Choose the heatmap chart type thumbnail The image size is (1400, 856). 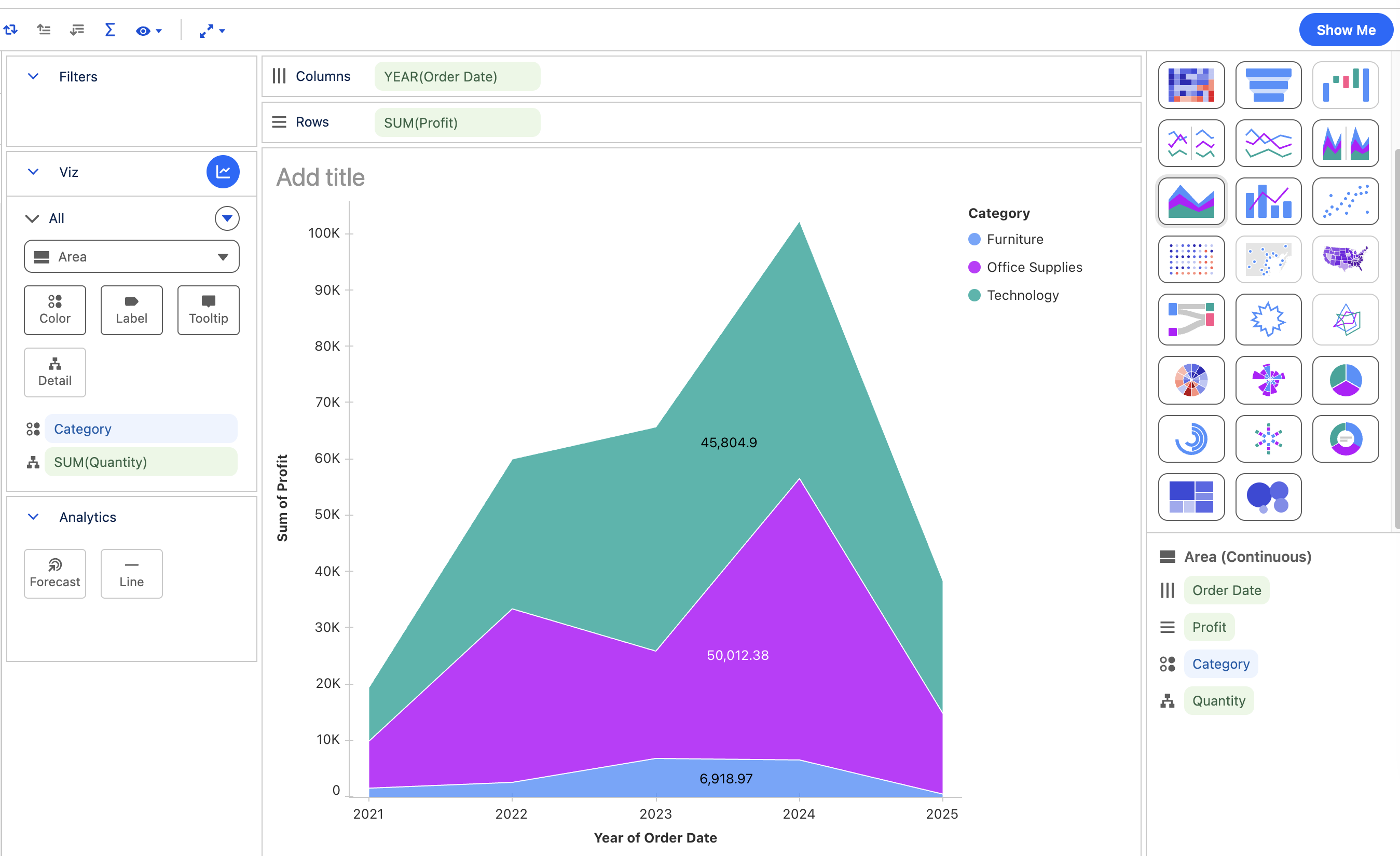pyautogui.click(x=1191, y=85)
